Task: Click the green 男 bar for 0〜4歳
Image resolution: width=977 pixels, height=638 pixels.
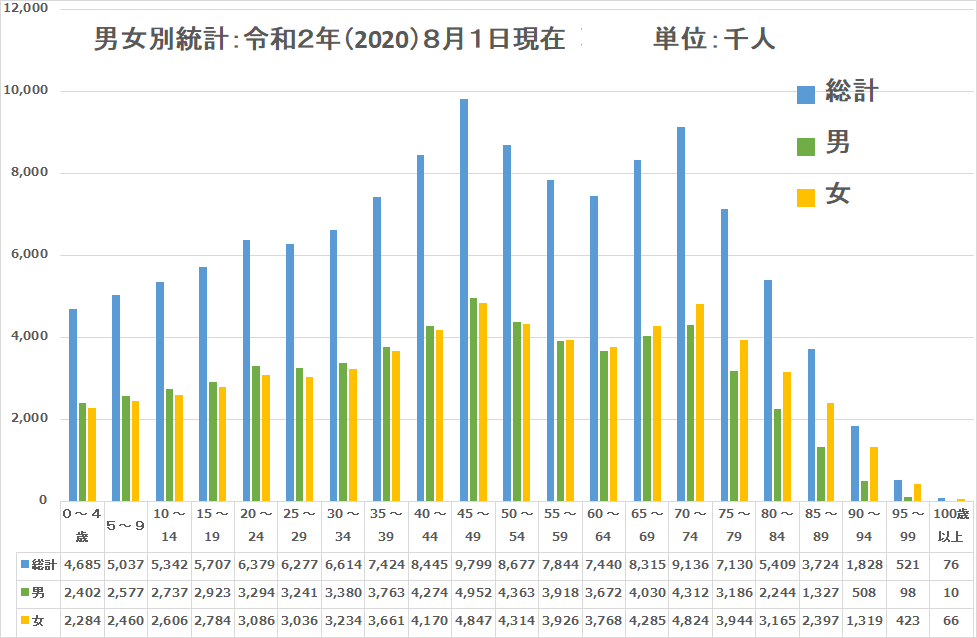Action: coord(82,452)
